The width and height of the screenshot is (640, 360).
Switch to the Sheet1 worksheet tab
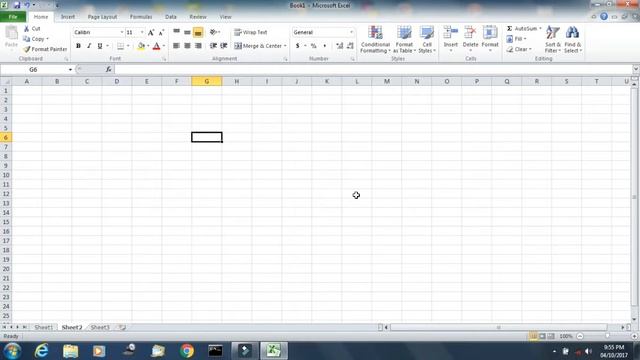[x=43, y=327]
